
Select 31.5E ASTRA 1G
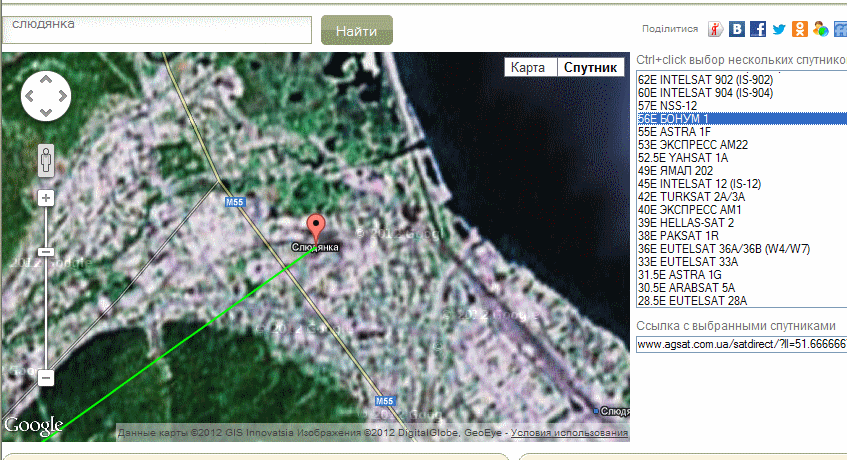(741, 275)
